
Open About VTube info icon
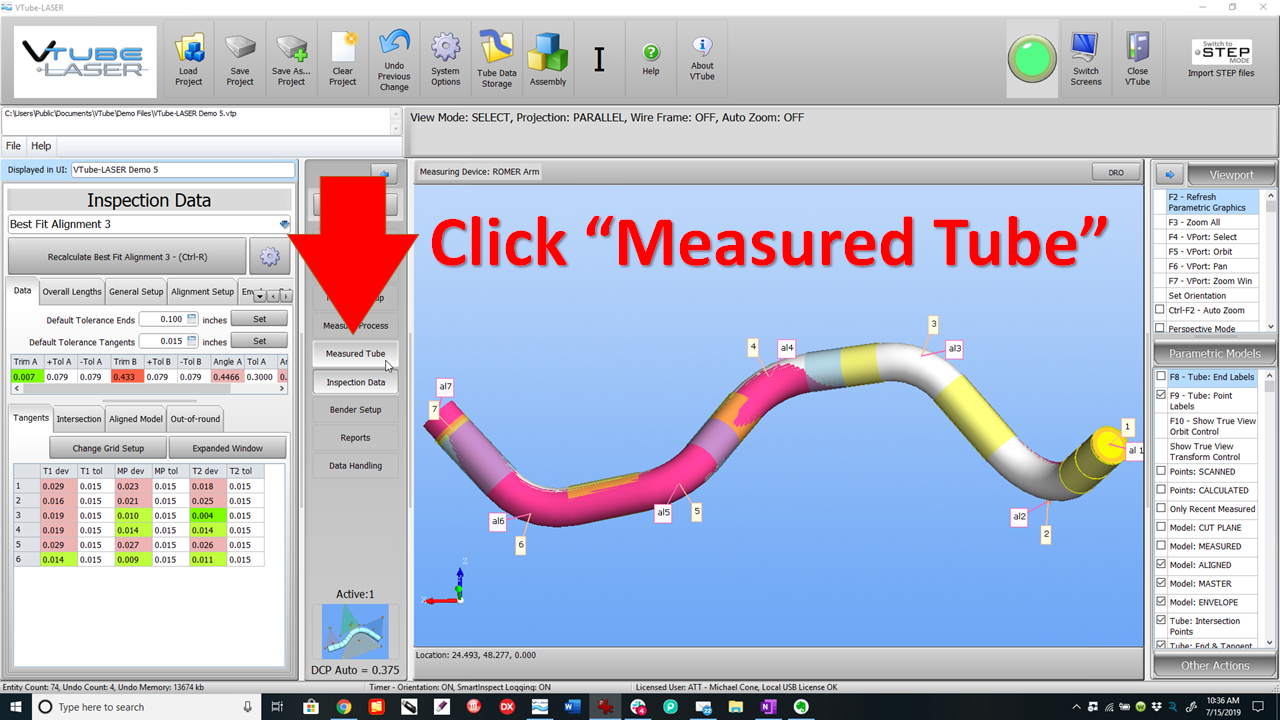pyautogui.click(x=702, y=48)
